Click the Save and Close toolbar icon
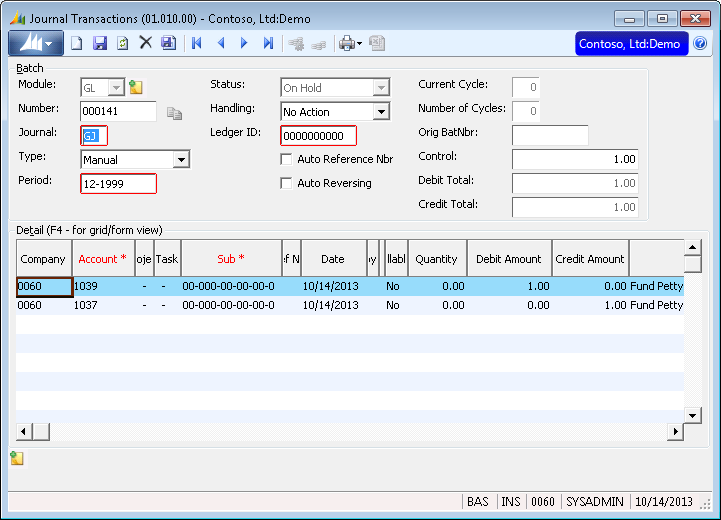 pos(168,43)
